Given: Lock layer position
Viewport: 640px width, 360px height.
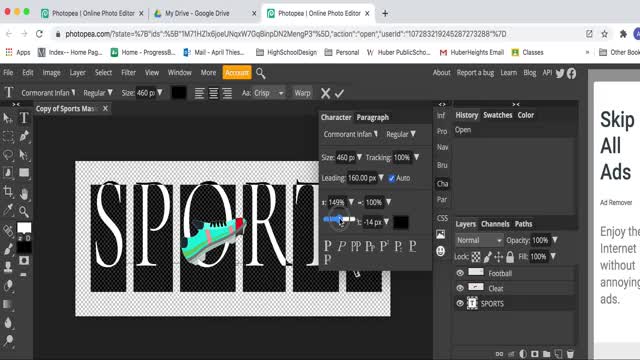Looking at the screenshot, I should [498, 257].
